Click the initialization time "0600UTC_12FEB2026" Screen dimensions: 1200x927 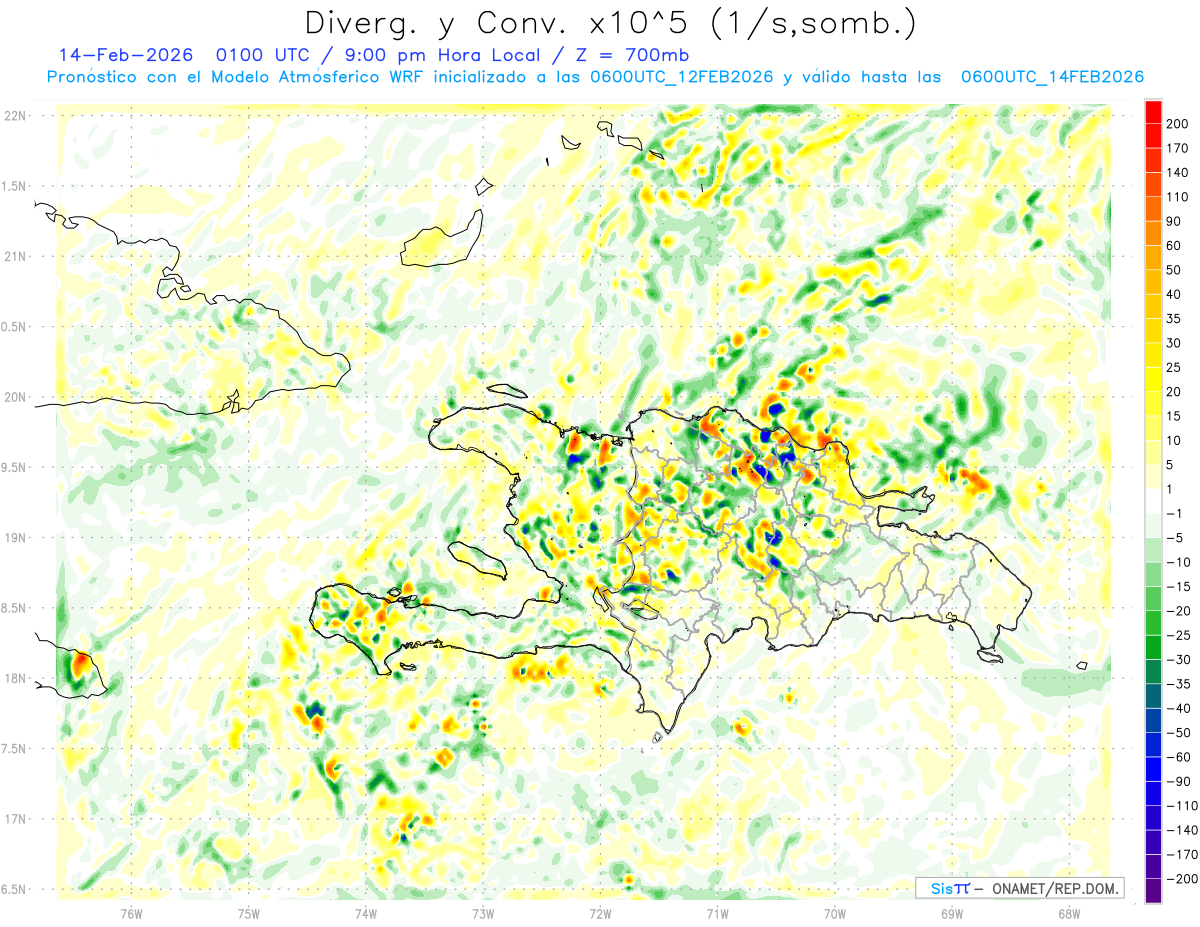(681, 77)
